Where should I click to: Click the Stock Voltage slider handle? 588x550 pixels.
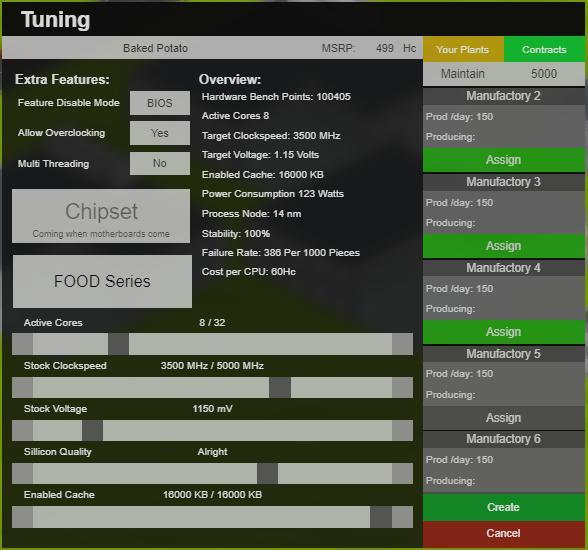point(92,430)
